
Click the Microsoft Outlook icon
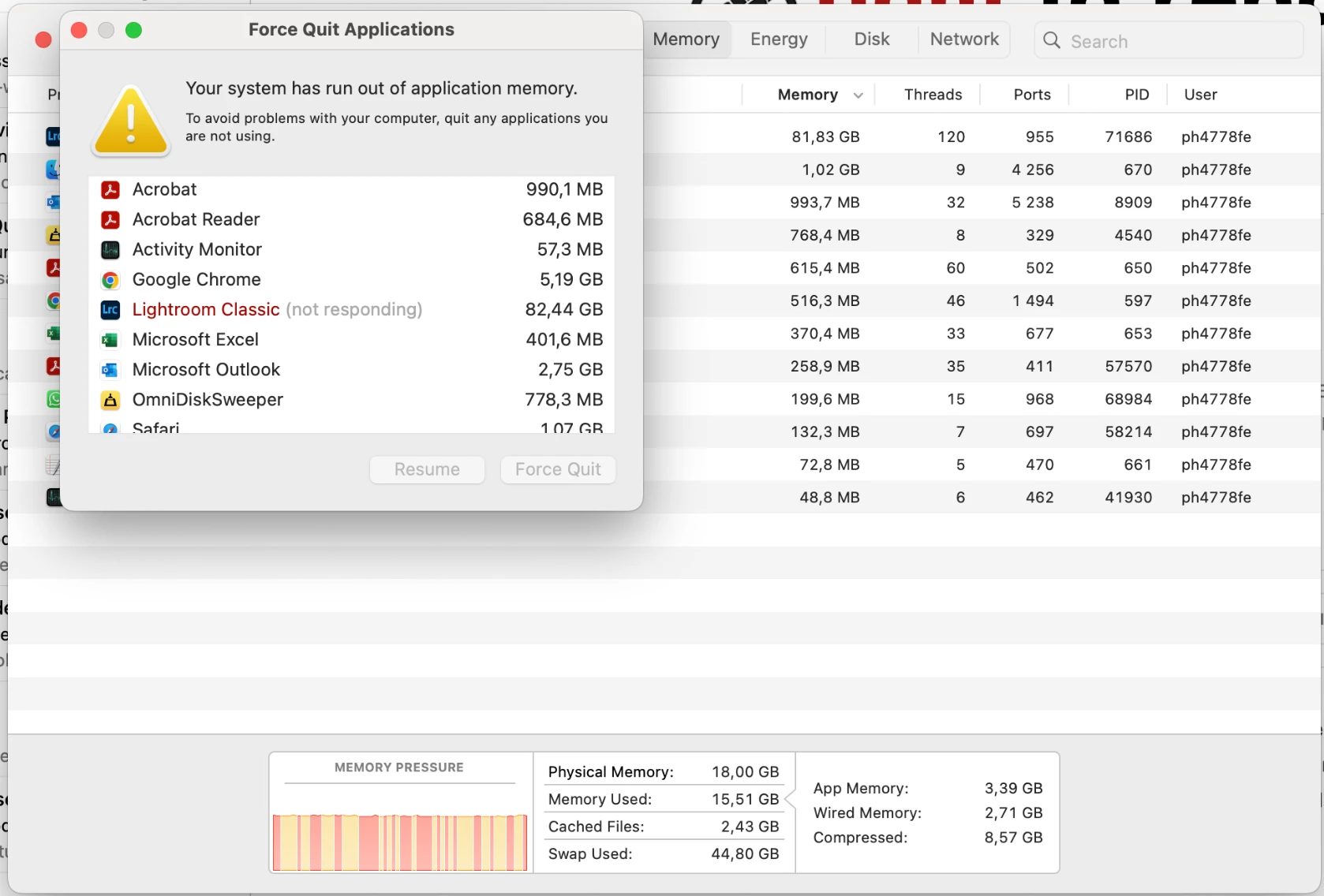pos(110,369)
